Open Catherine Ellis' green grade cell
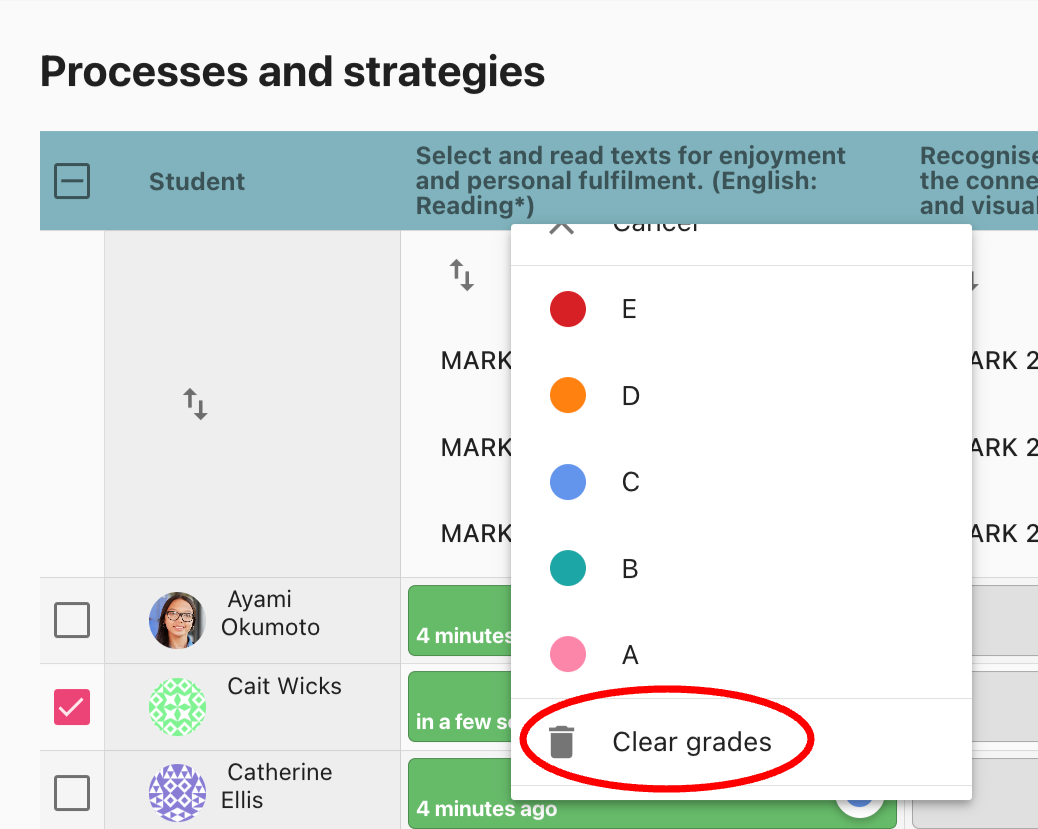This screenshot has width=1038, height=829. coord(459,795)
